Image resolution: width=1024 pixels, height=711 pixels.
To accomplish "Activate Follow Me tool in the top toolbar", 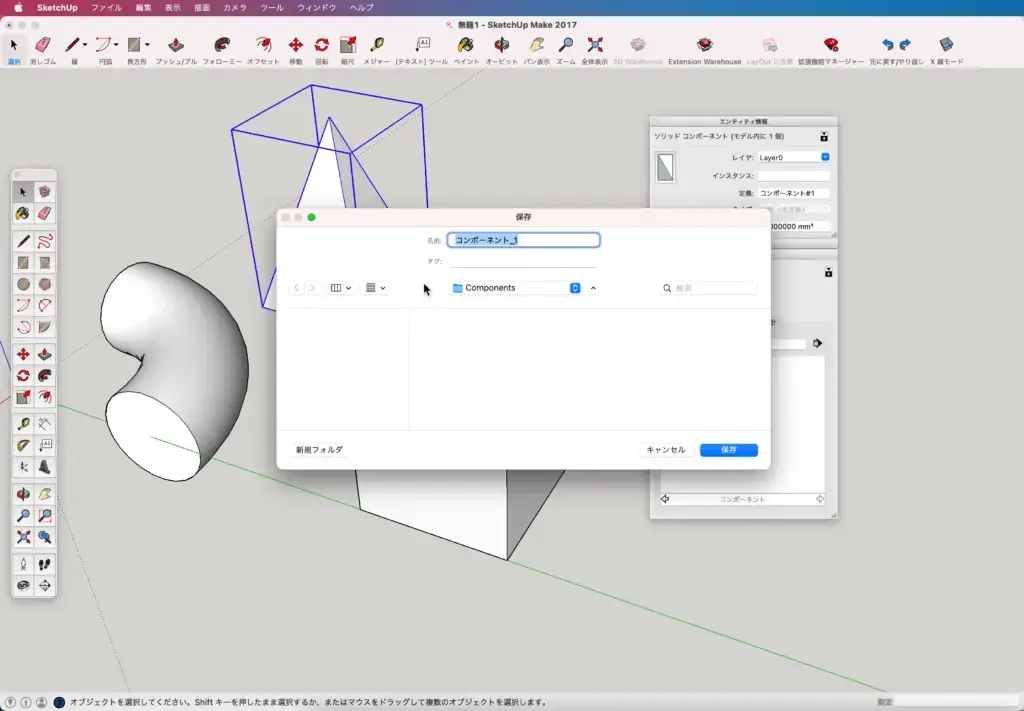I will [x=222, y=44].
